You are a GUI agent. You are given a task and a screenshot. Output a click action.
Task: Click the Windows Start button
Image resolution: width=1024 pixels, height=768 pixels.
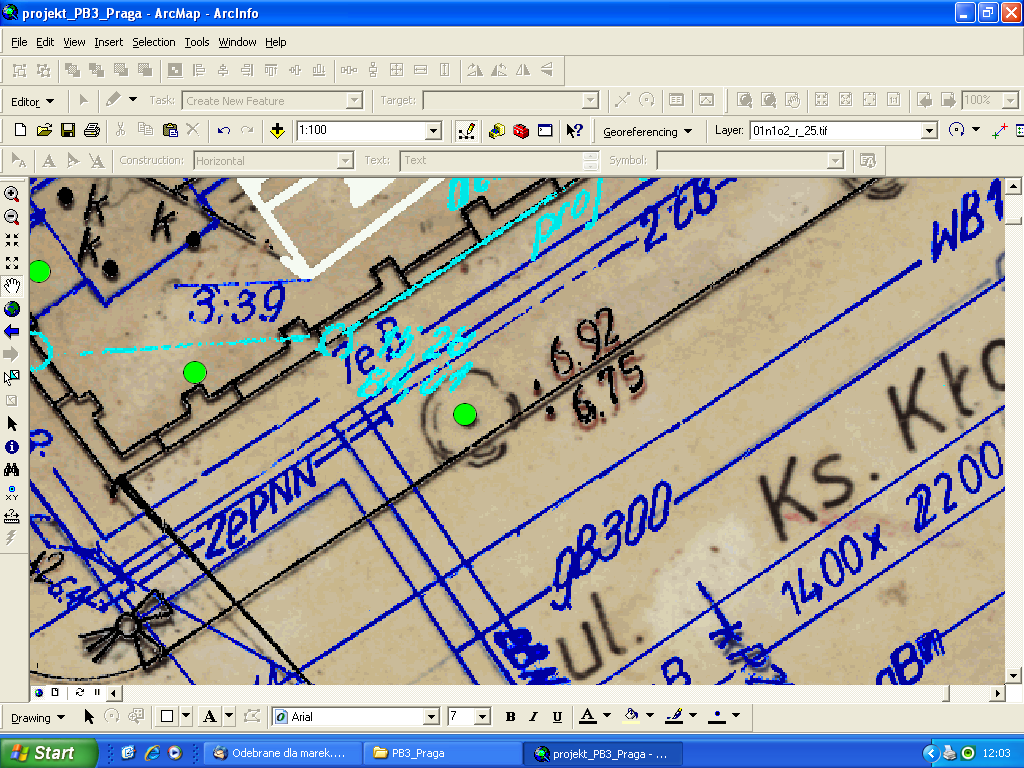pyautogui.click(x=48, y=753)
